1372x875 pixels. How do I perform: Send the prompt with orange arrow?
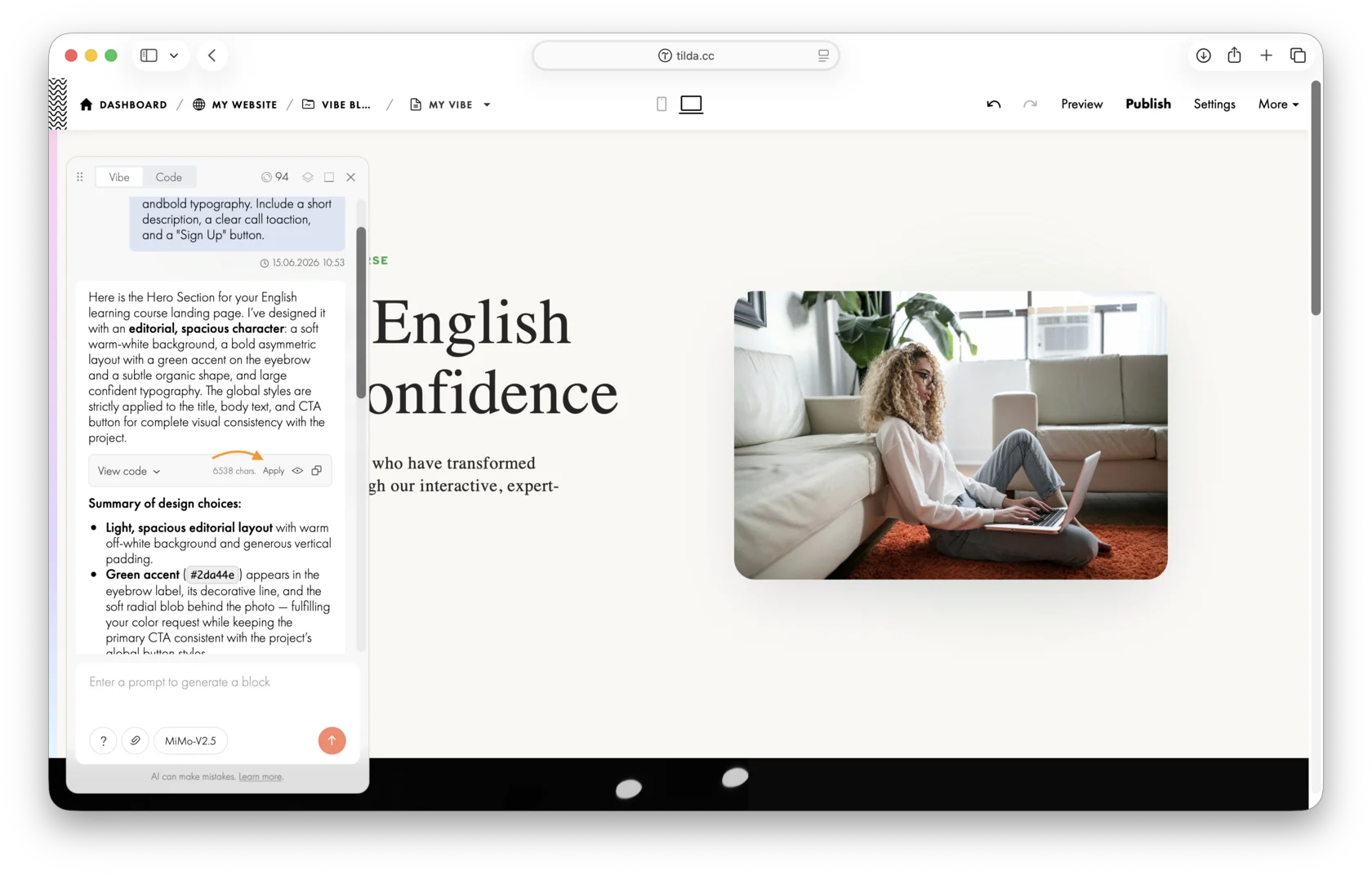pos(332,741)
